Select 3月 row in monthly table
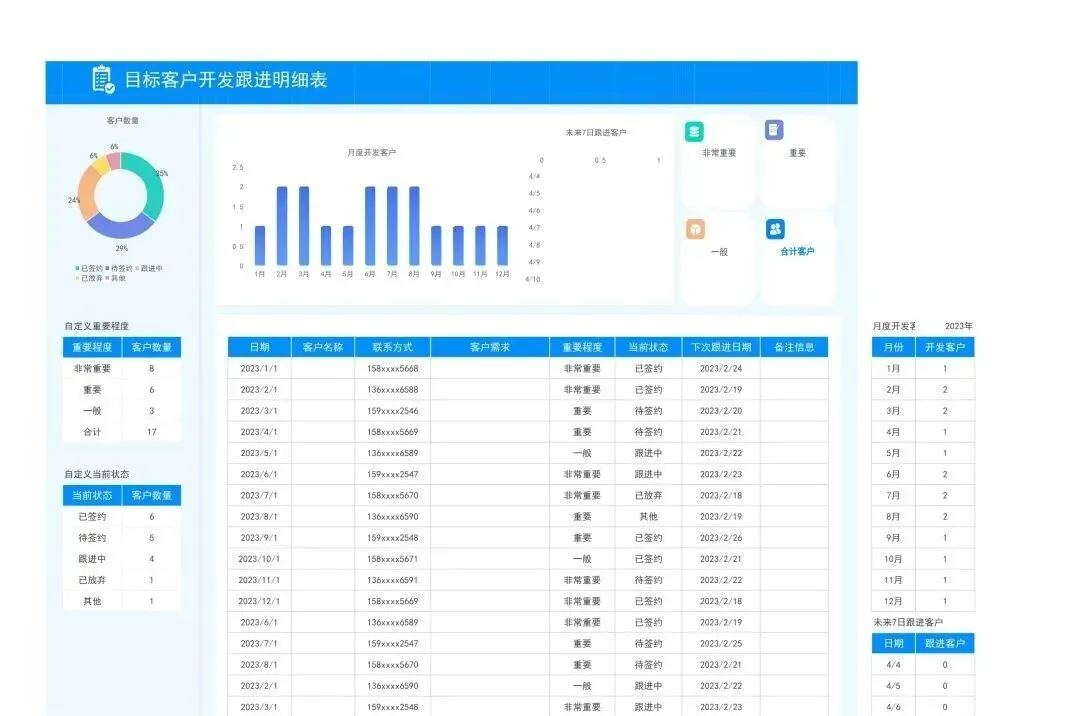Viewport: 1080px width, 716px height. point(923,411)
